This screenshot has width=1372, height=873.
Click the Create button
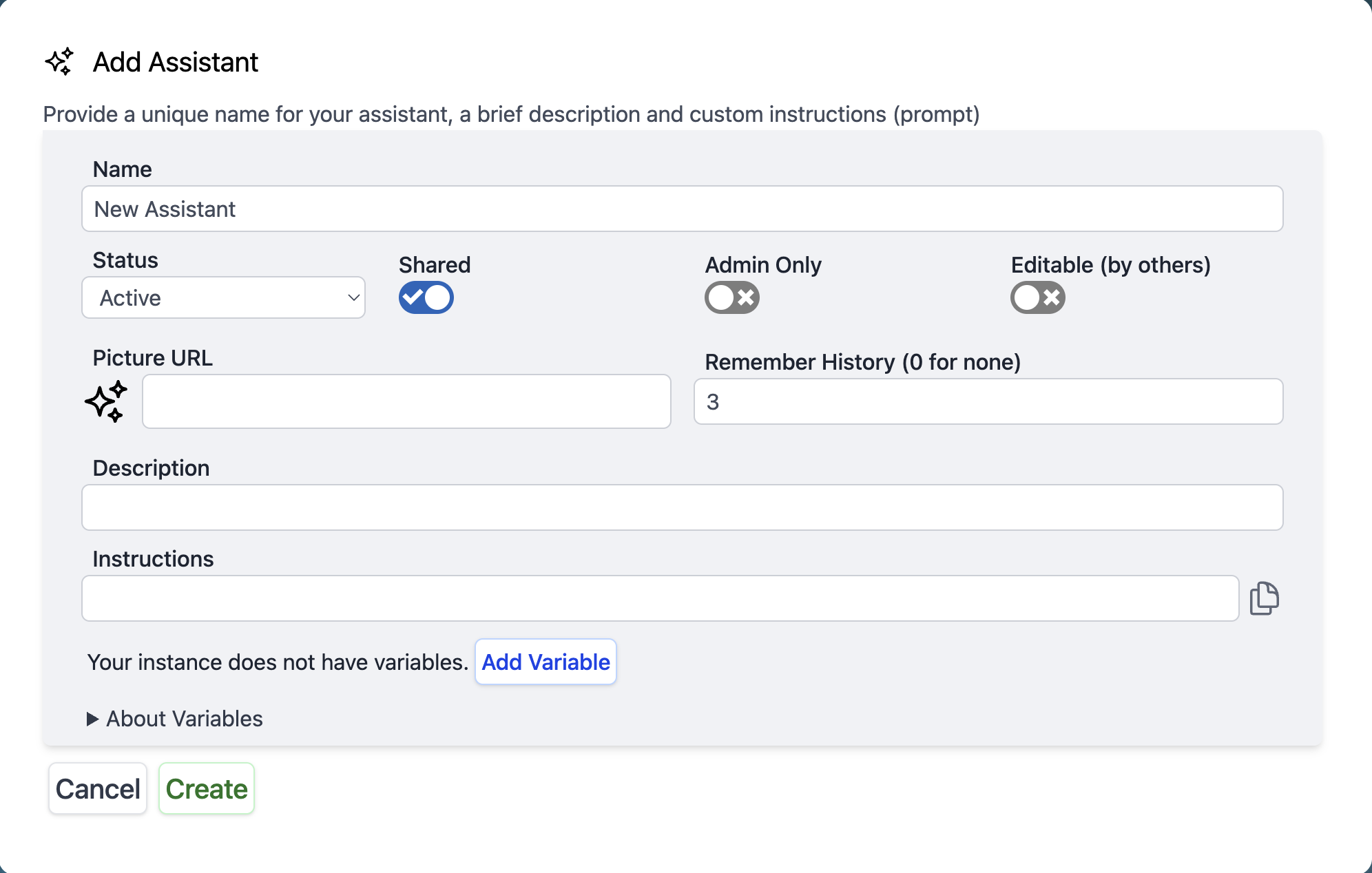(206, 788)
